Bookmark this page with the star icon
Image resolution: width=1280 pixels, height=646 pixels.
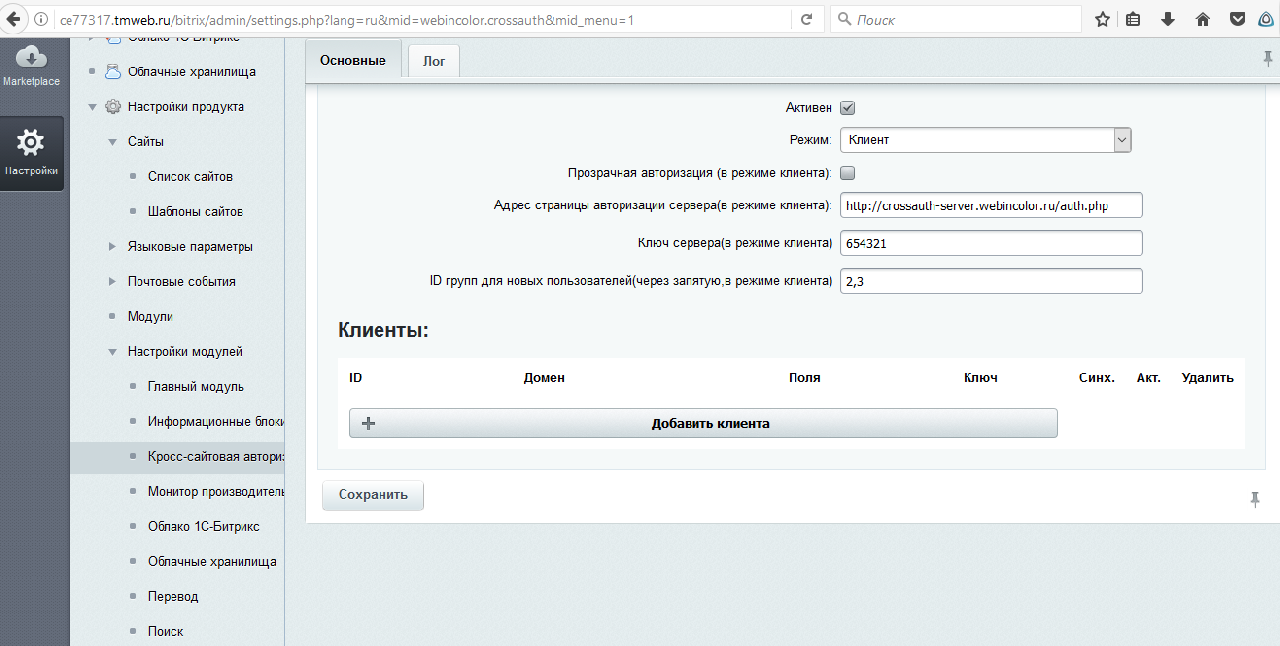pyautogui.click(x=1102, y=19)
